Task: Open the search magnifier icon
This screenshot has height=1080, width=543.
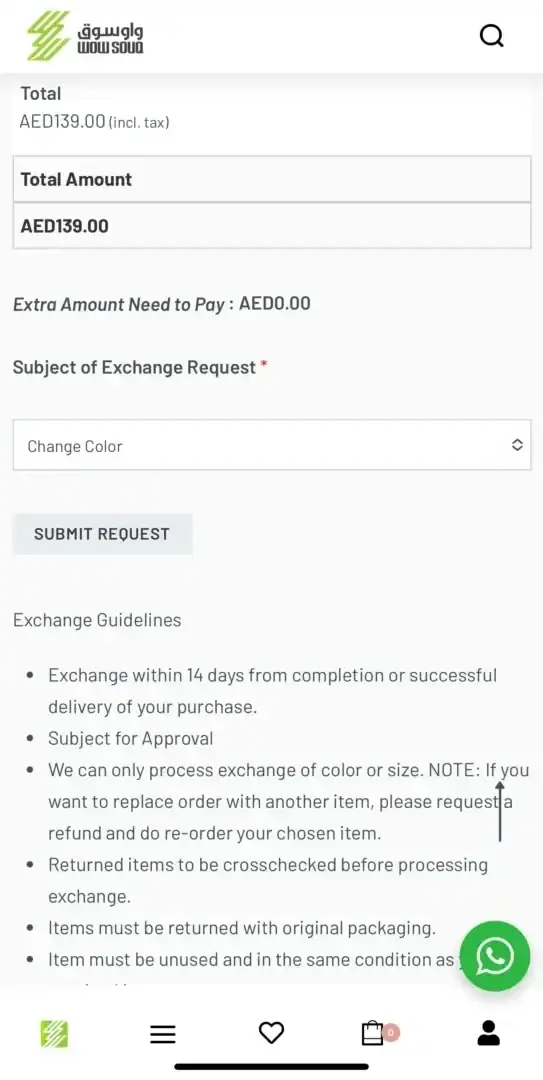Action: pos(491,35)
